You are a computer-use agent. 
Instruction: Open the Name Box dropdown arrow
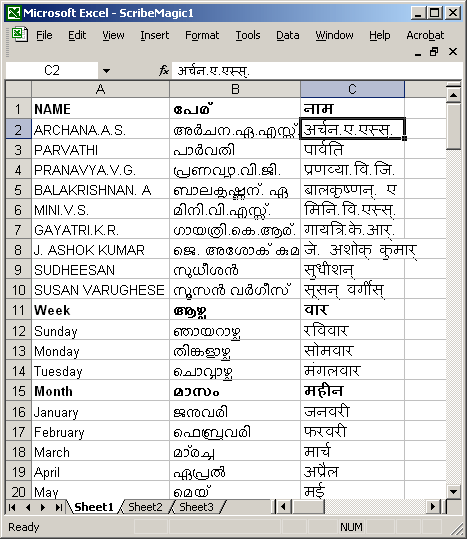click(x=106, y=71)
